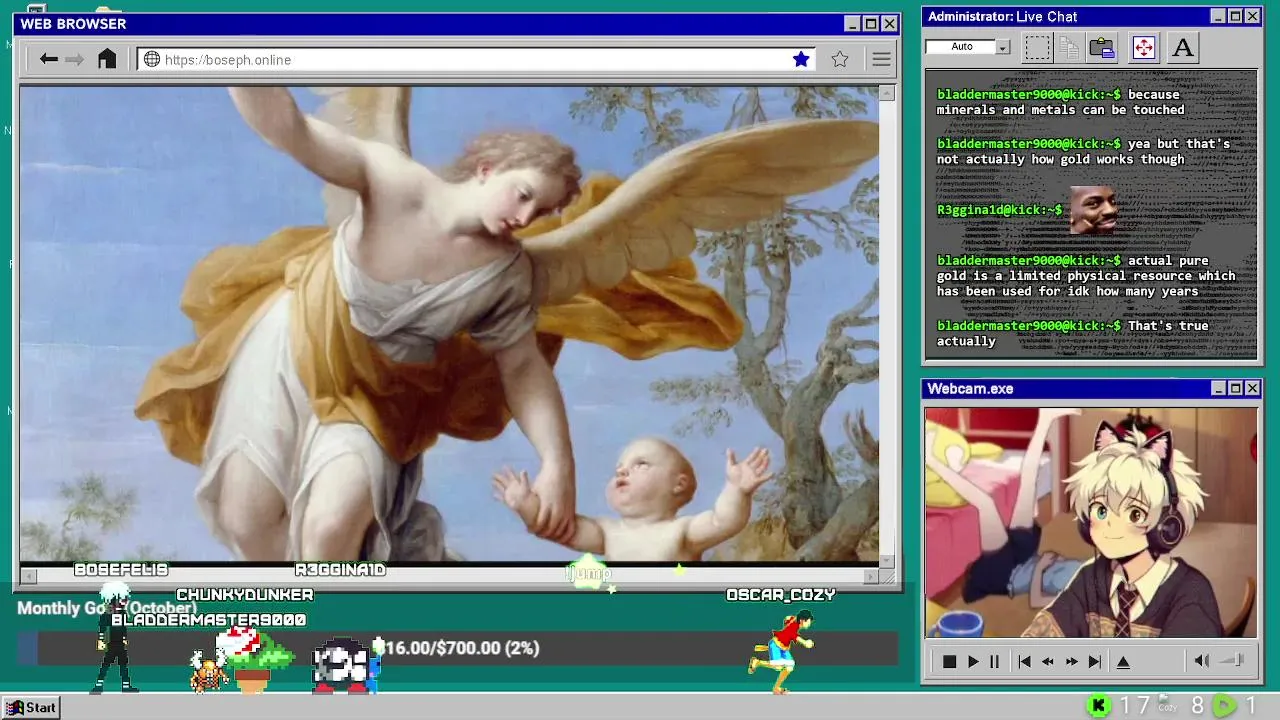Fast forward in Webcam.exe player

pos(1071,662)
